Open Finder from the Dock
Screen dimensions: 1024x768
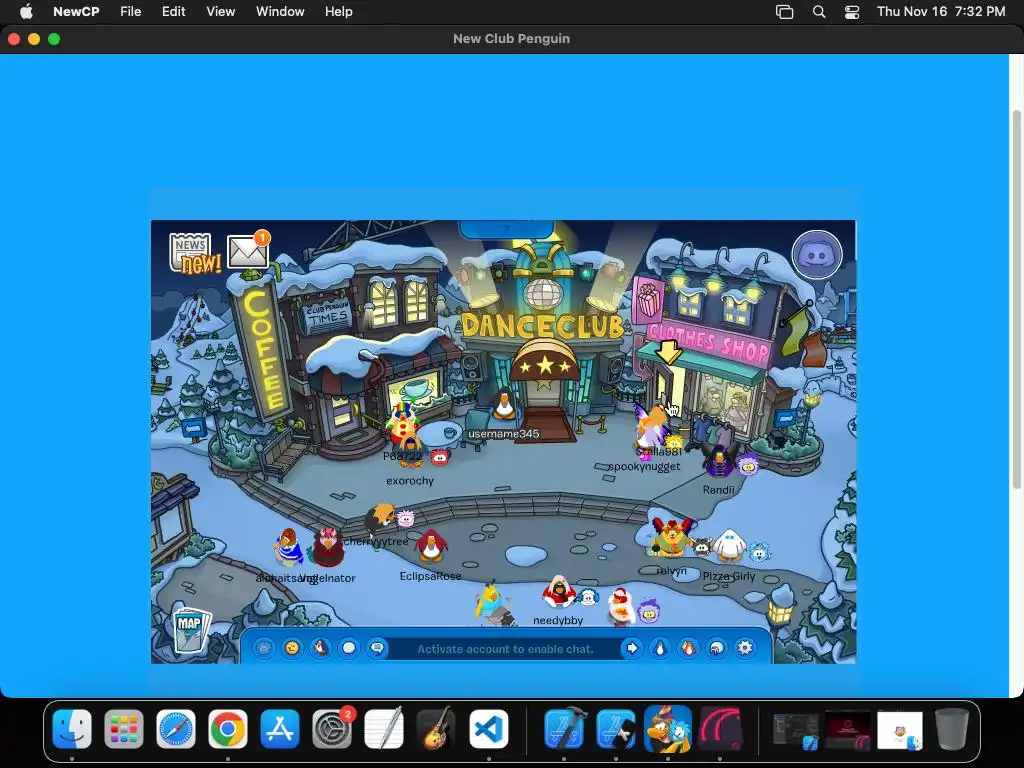pyautogui.click(x=72, y=729)
